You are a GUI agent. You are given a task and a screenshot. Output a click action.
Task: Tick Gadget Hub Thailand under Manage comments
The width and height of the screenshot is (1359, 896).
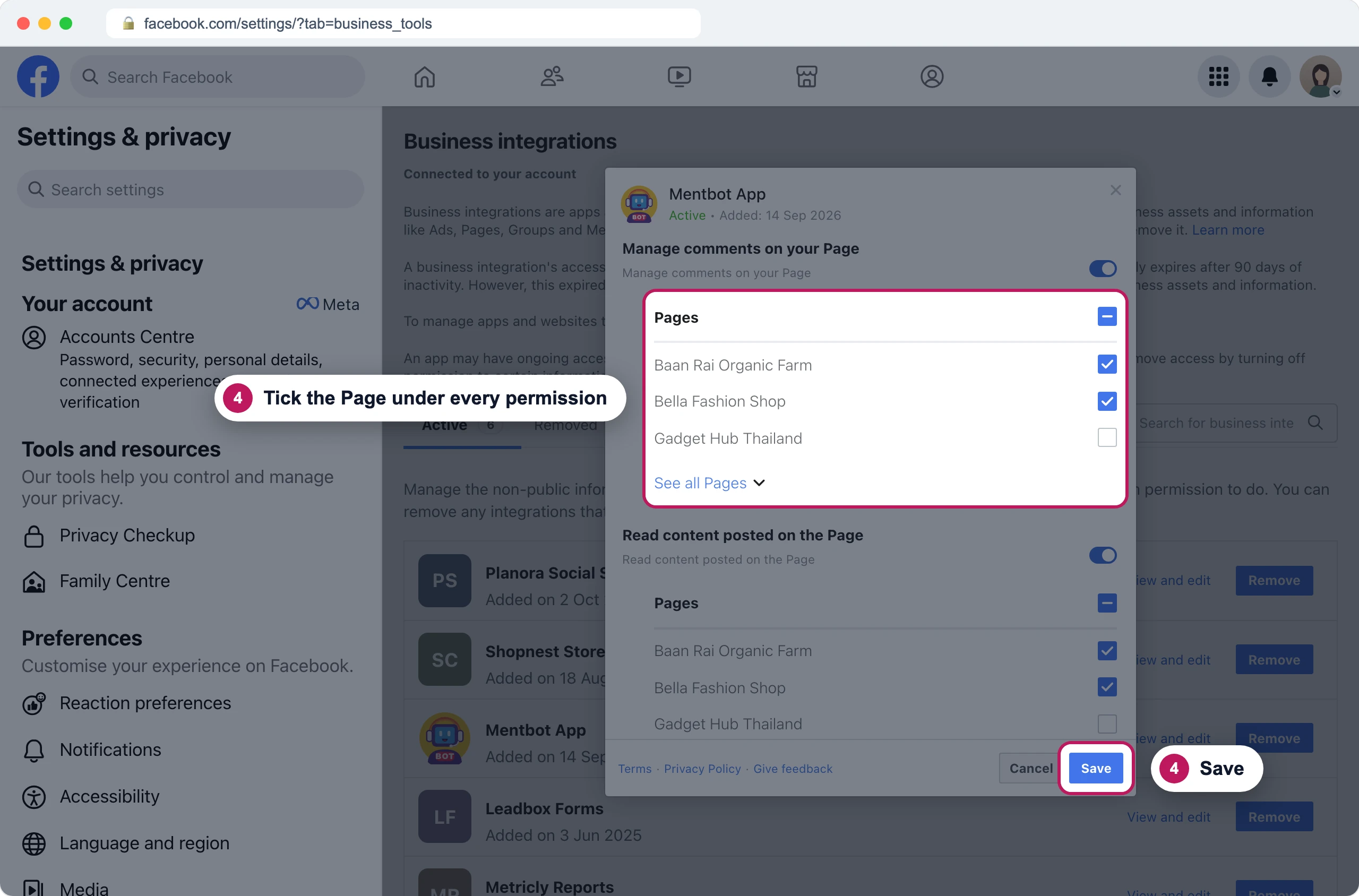coord(1107,438)
